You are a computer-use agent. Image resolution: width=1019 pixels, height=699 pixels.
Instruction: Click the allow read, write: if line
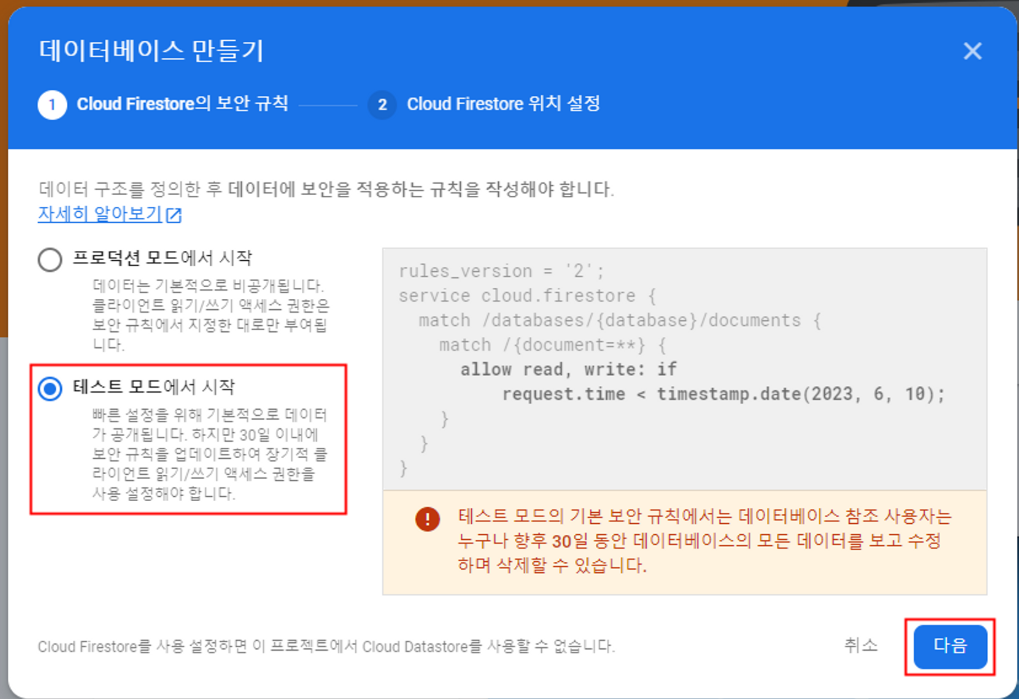point(569,370)
